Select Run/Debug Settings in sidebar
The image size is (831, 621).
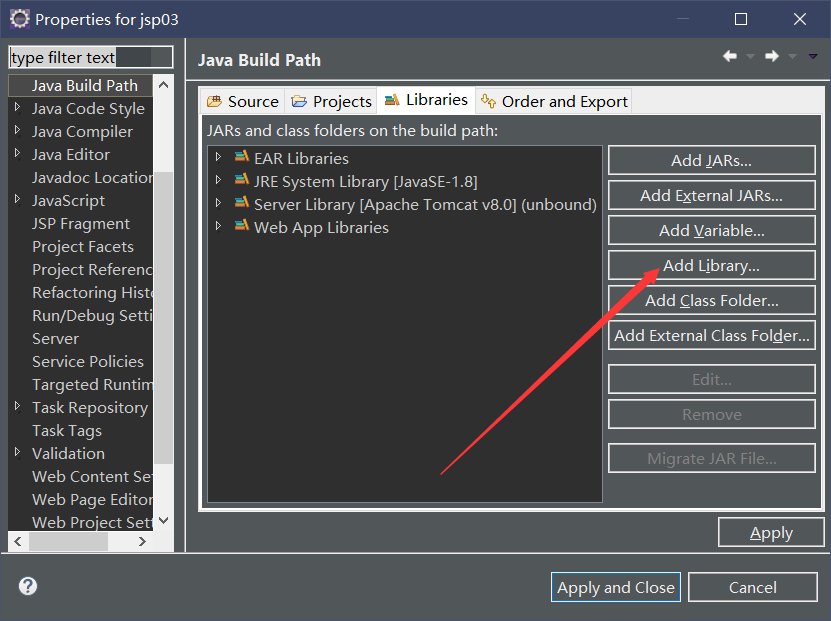click(92, 315)
